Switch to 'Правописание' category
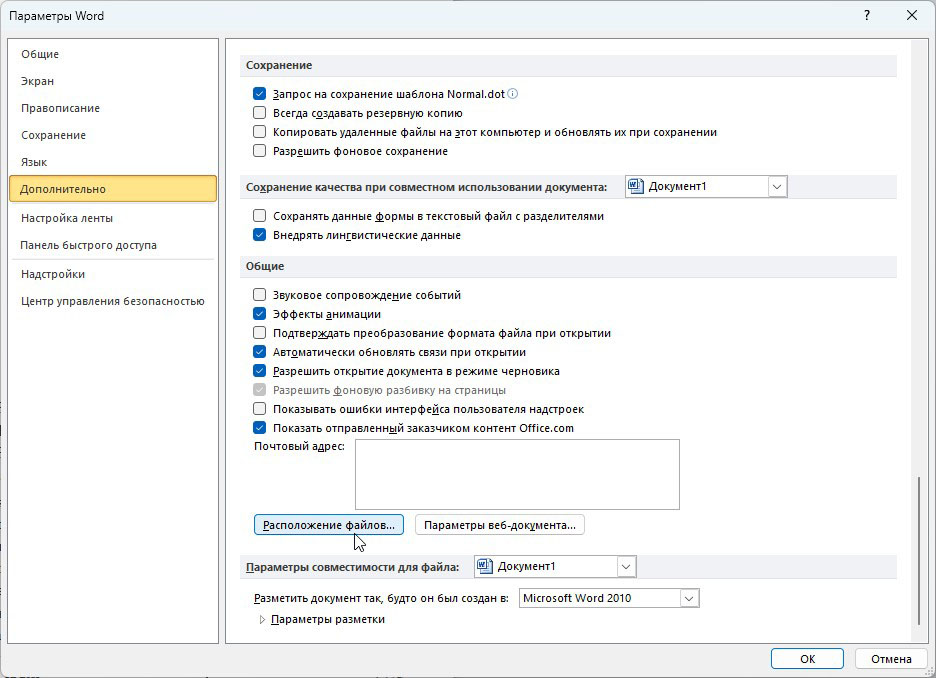936x678 pixels. pyautogui.click(x=60, y=108)
